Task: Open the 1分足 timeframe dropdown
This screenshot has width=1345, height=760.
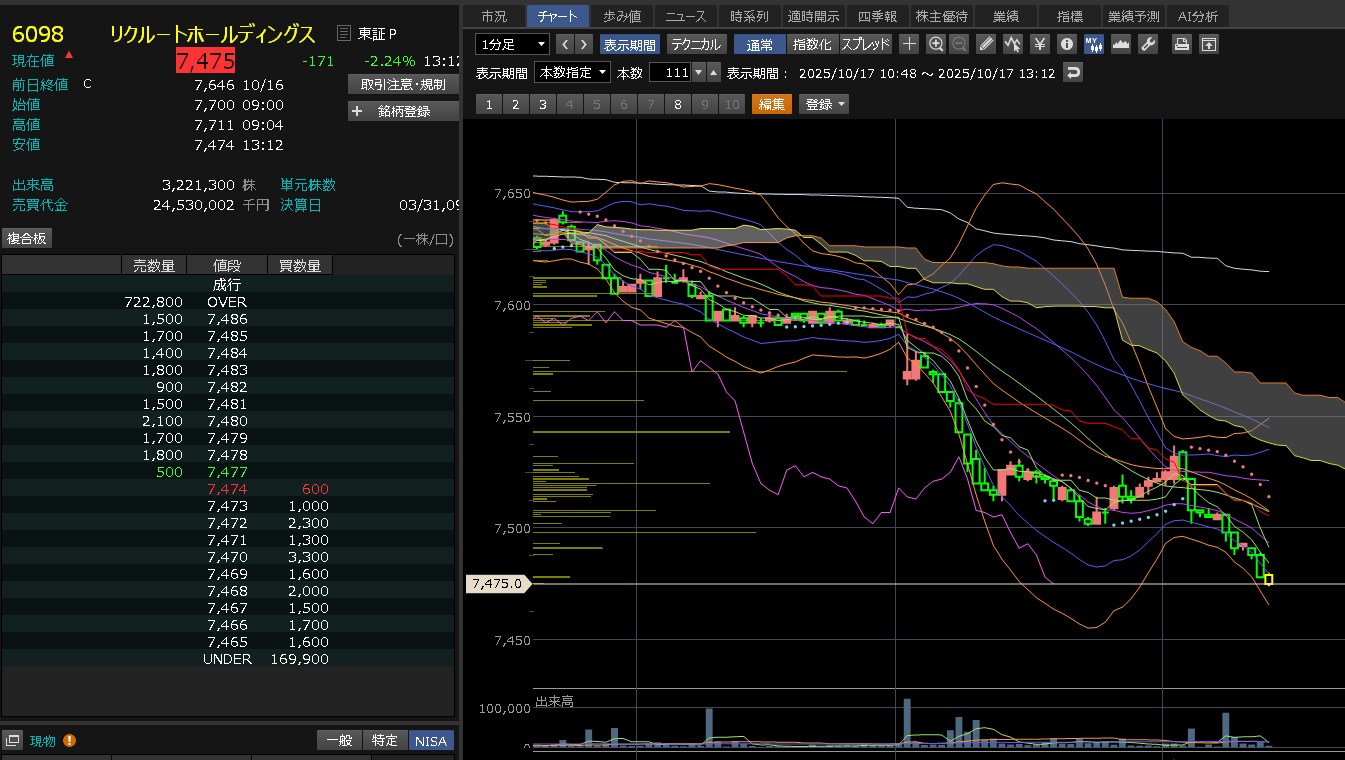Action: (513, 44)
